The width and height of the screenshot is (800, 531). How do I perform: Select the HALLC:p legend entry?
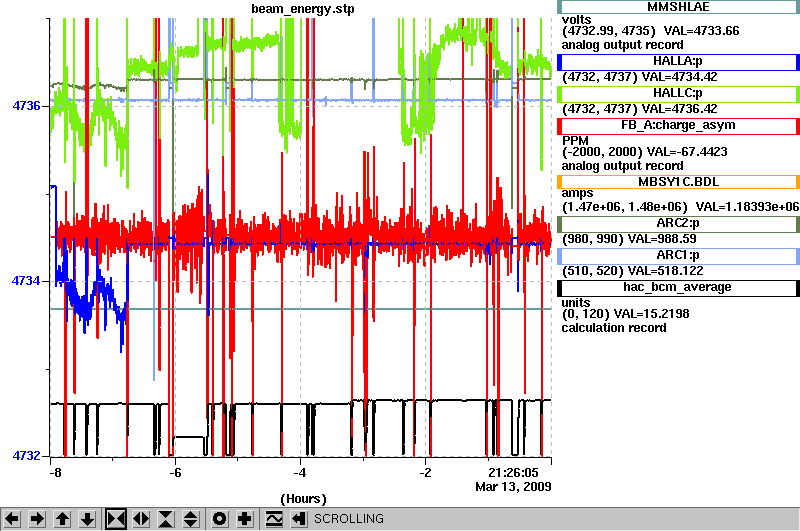678,94
